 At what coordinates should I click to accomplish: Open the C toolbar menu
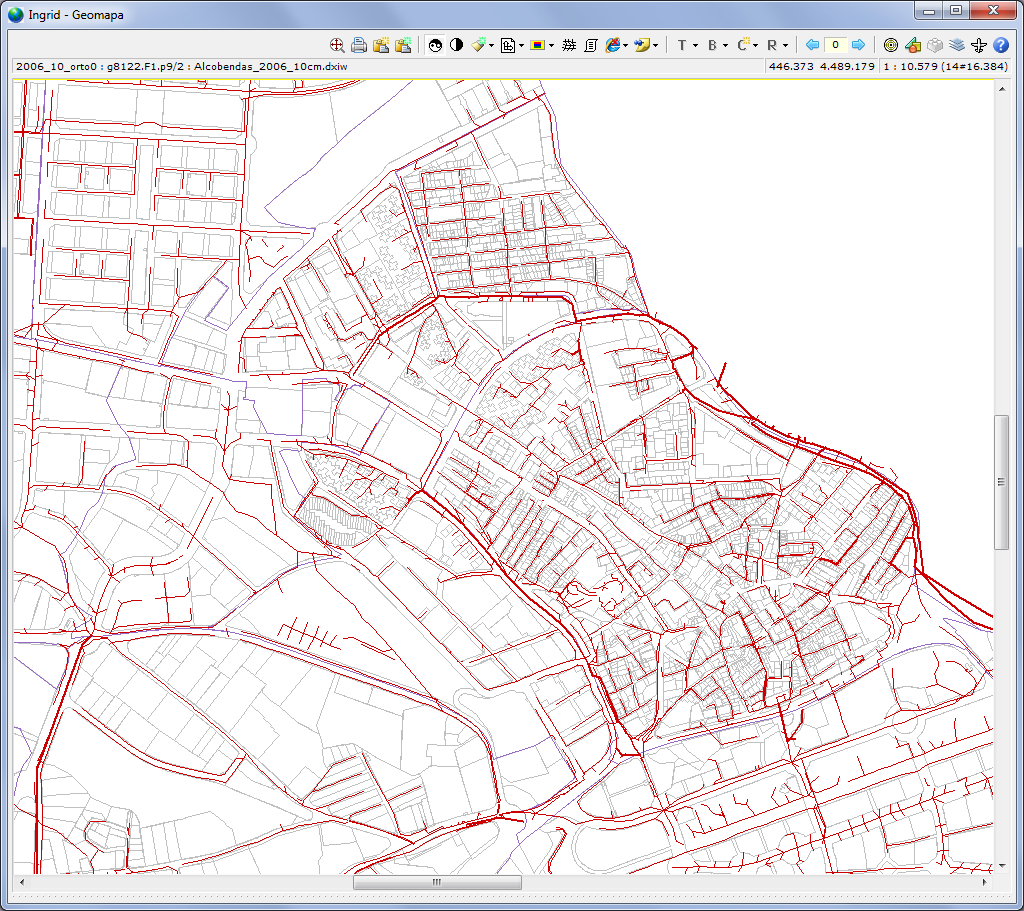coord(746,45)
